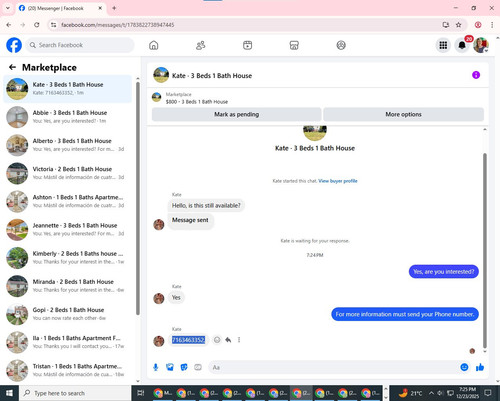The height and width of the screenshot is (401, 500).
Task: Open more options for the 7163463352 message
Action: [239, 340]
